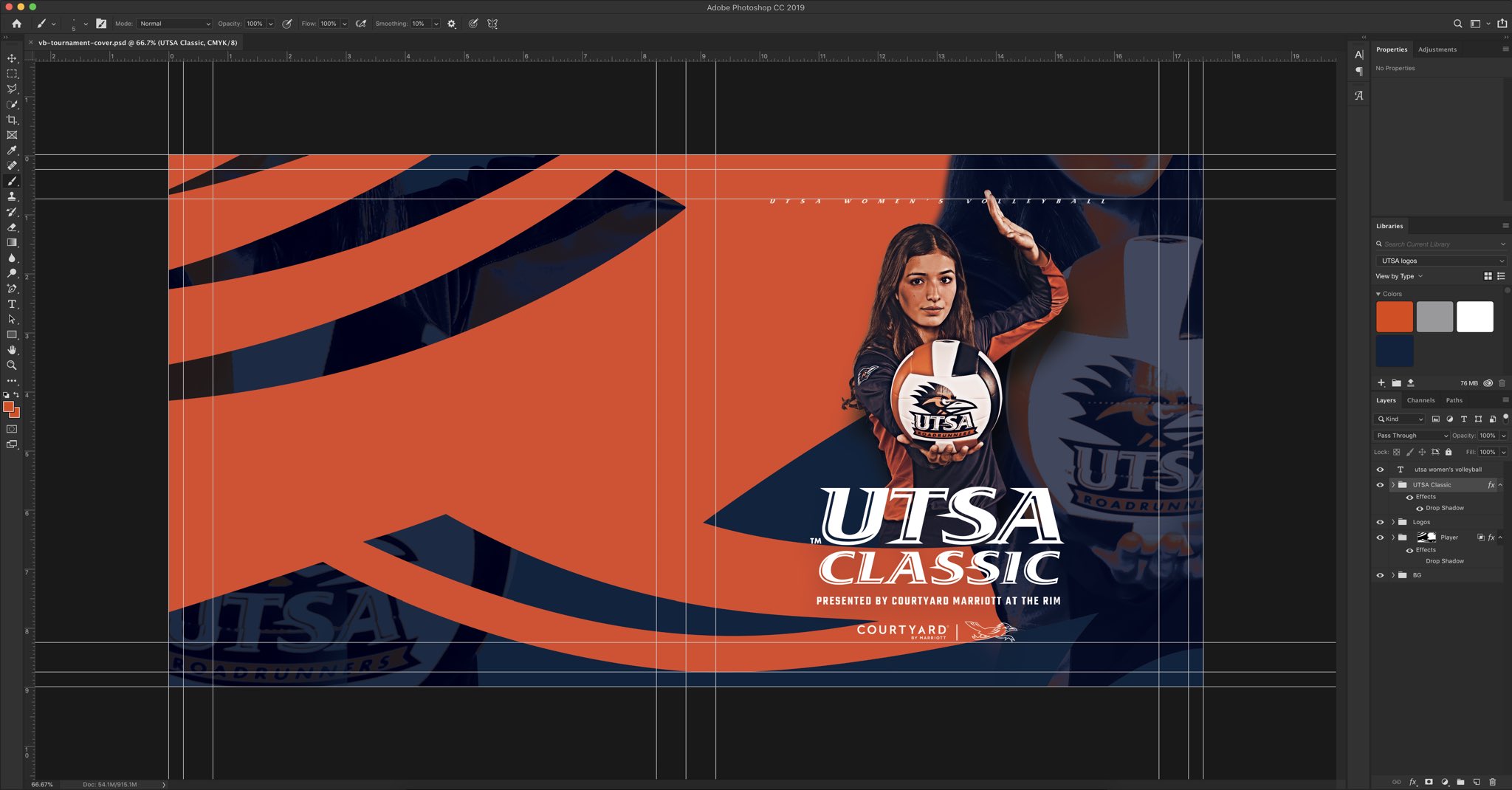
Task: Hide the UTSA Classic group
Action: [x=1380, y=485]
